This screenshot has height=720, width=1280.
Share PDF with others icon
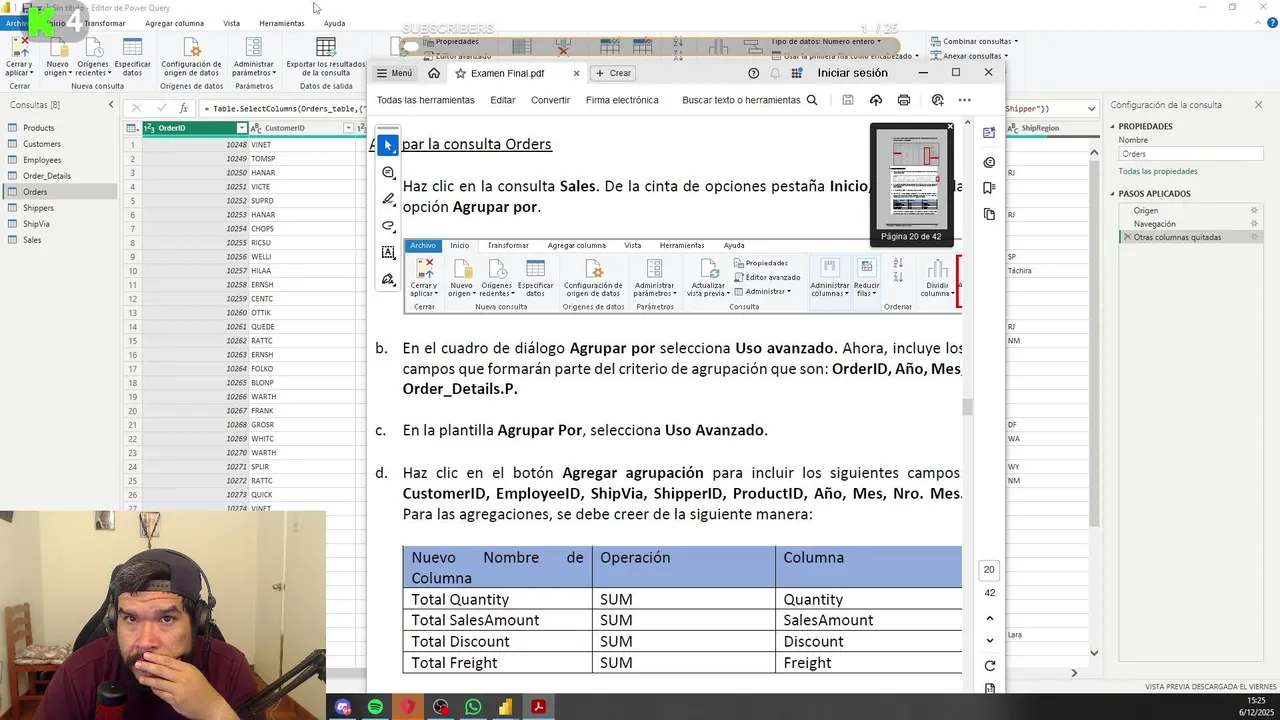(x=937, y=100)
